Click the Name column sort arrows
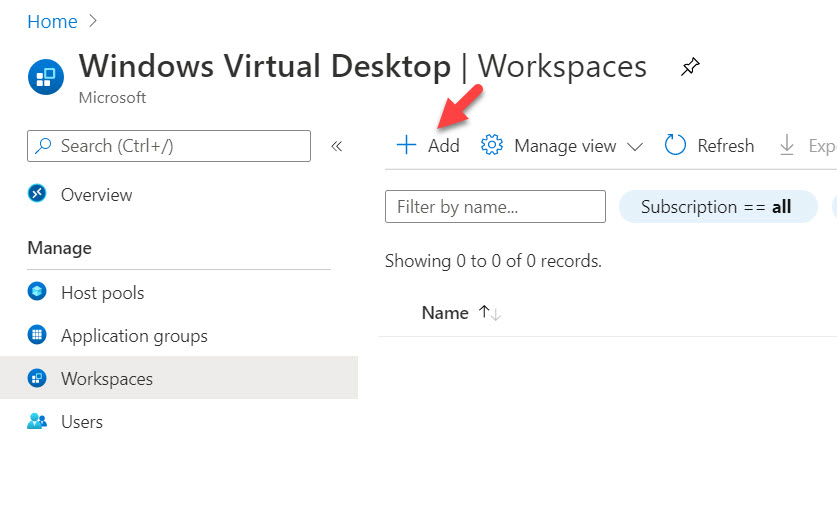This screenshot has height=518, width=837. [489, 313]
